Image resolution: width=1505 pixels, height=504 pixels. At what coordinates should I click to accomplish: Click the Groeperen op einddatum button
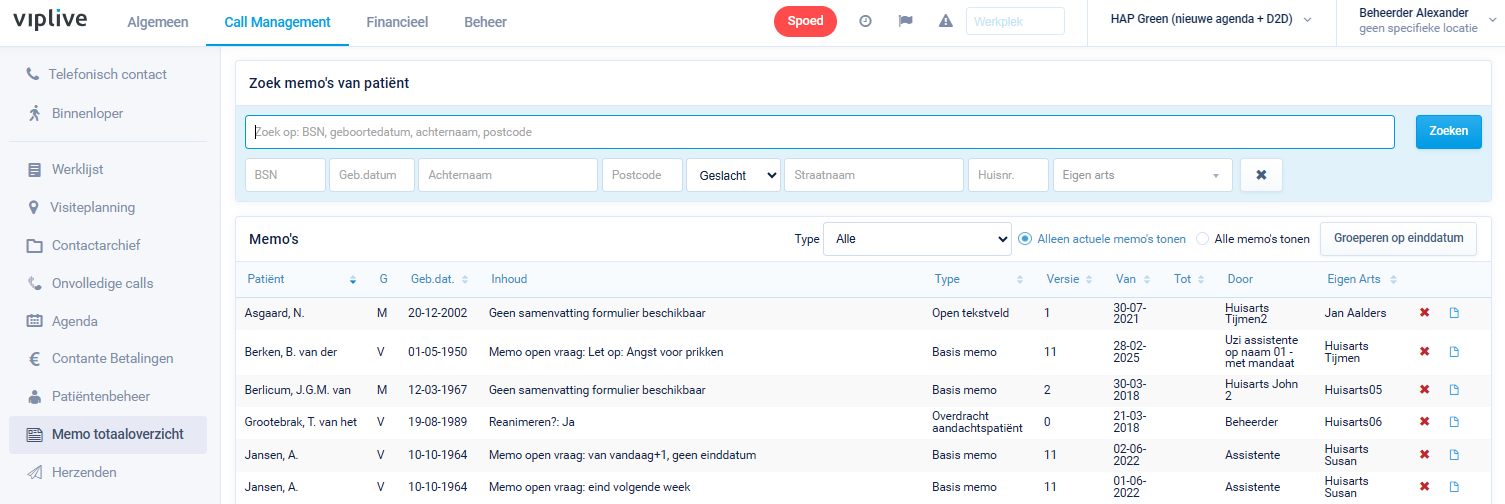click(1398, 239)
